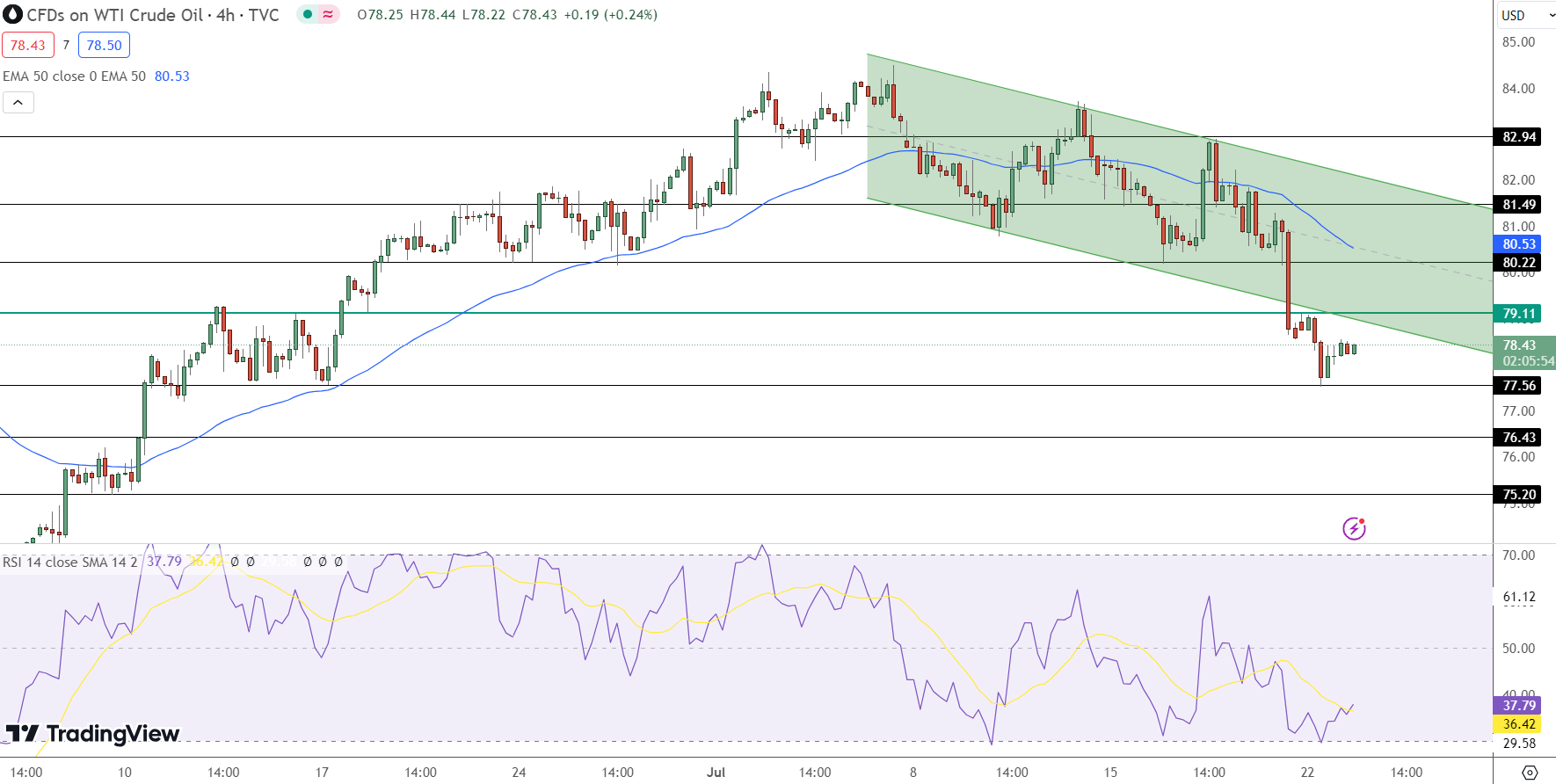Select the RSI 14 indicator legend
This screenshot has height=784, width=1556.
[x=70, y=562]
